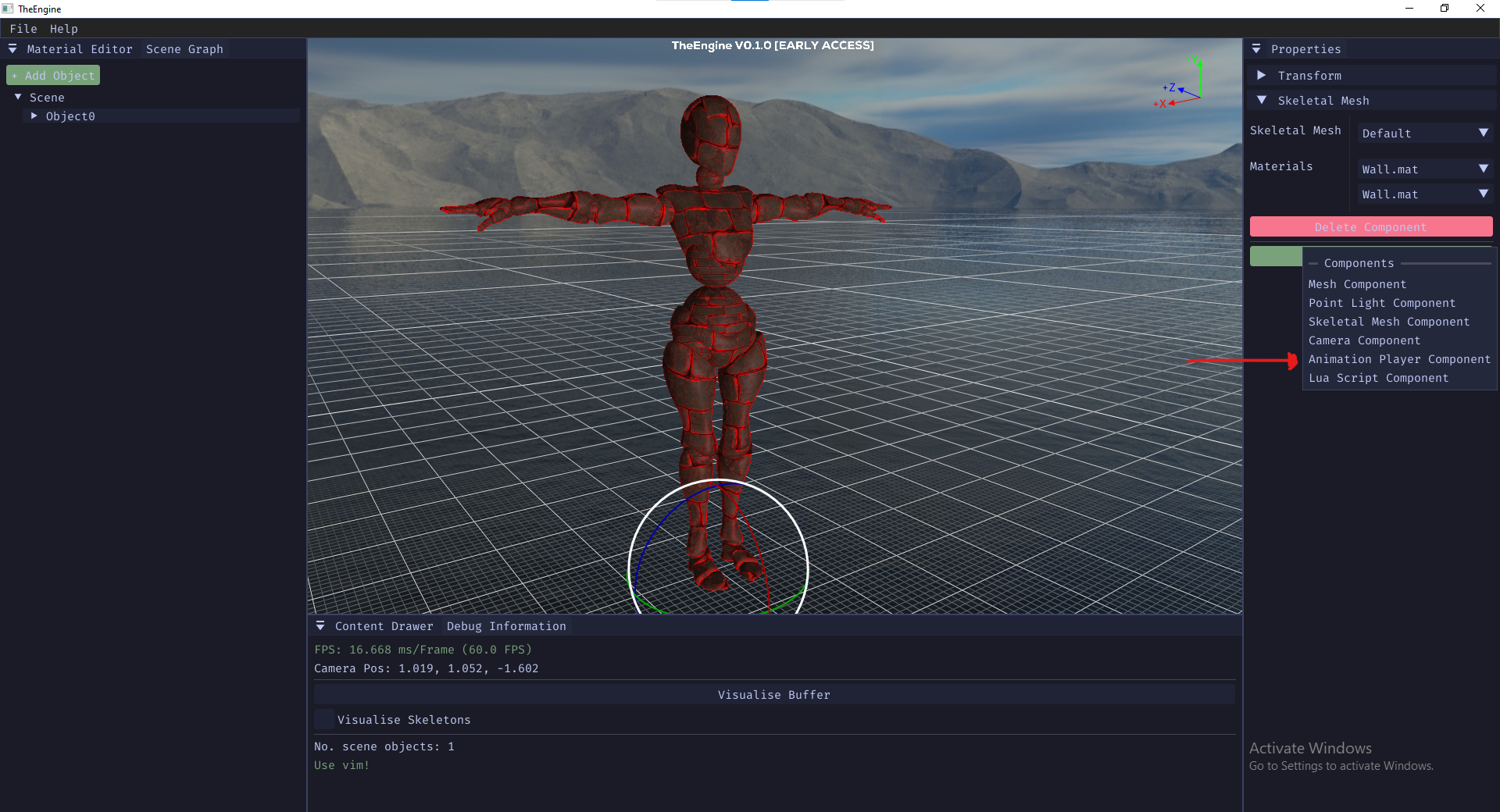Click the 'Materials' label
1500x812 pixels.
click(x=1280, y=166)
